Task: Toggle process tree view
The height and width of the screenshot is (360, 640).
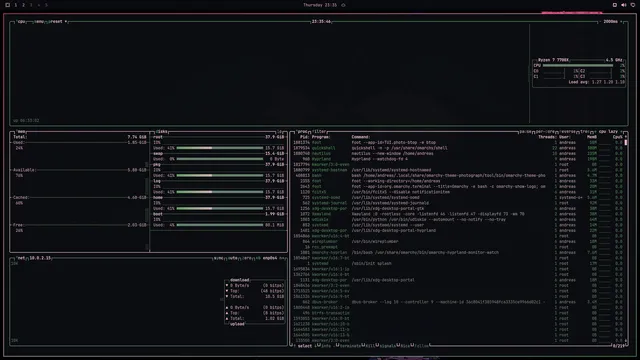Action: [x=585, y=132]
